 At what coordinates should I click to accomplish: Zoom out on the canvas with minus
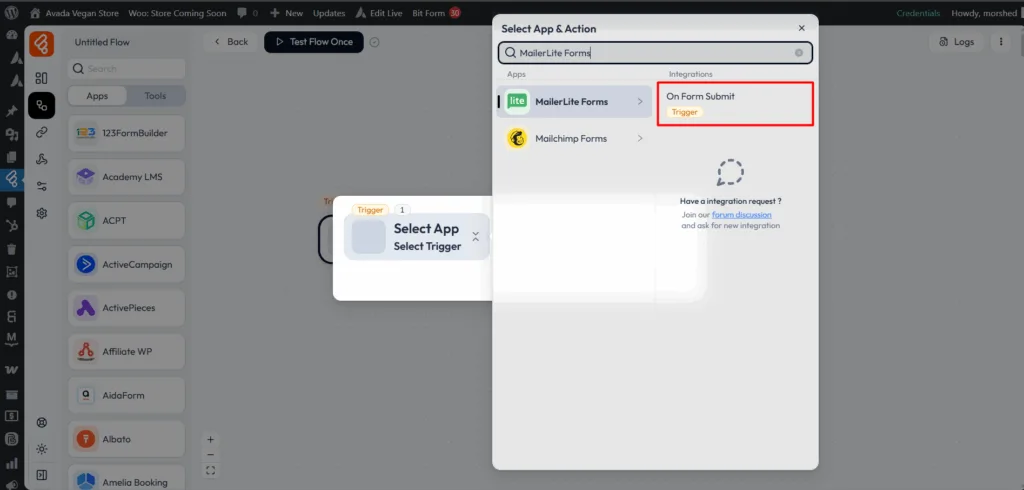pyautogui.click(x=210, y=455)
